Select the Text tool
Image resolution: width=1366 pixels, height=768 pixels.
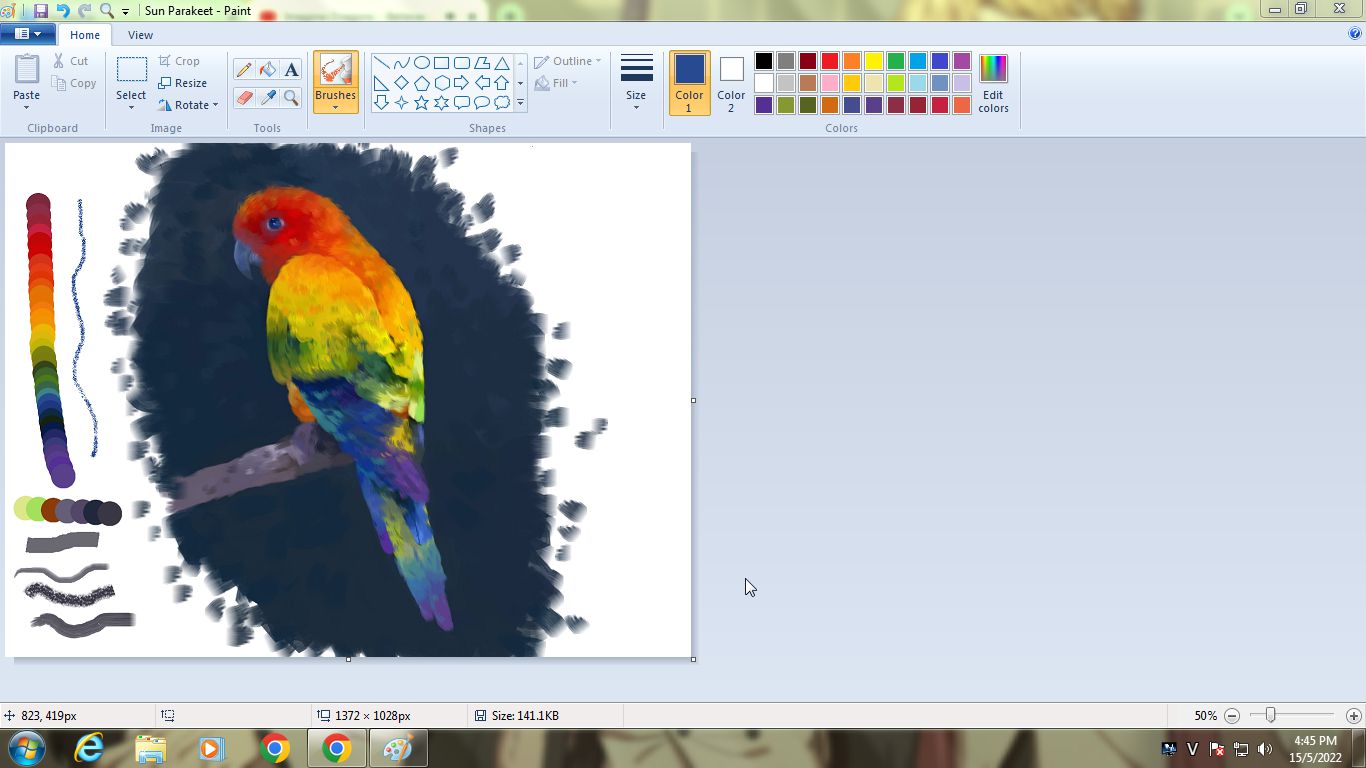[x=291, y=69]
